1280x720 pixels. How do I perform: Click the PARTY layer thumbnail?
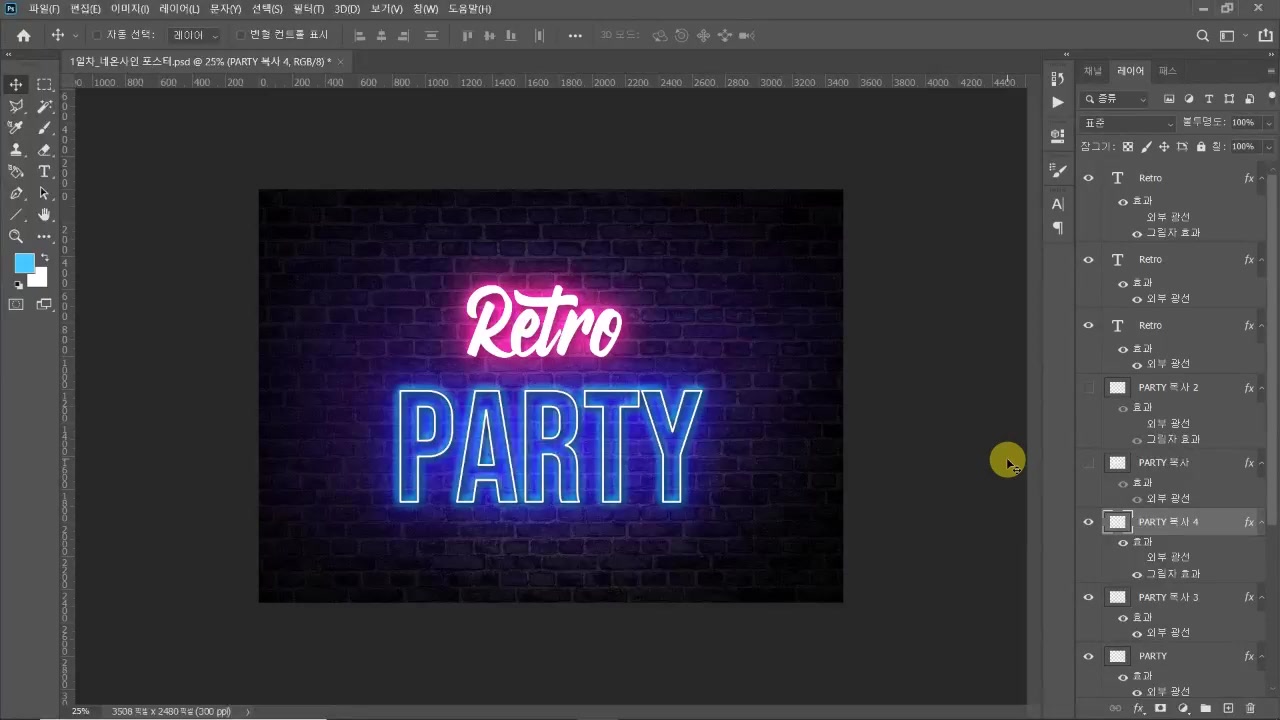[1118, 657]
